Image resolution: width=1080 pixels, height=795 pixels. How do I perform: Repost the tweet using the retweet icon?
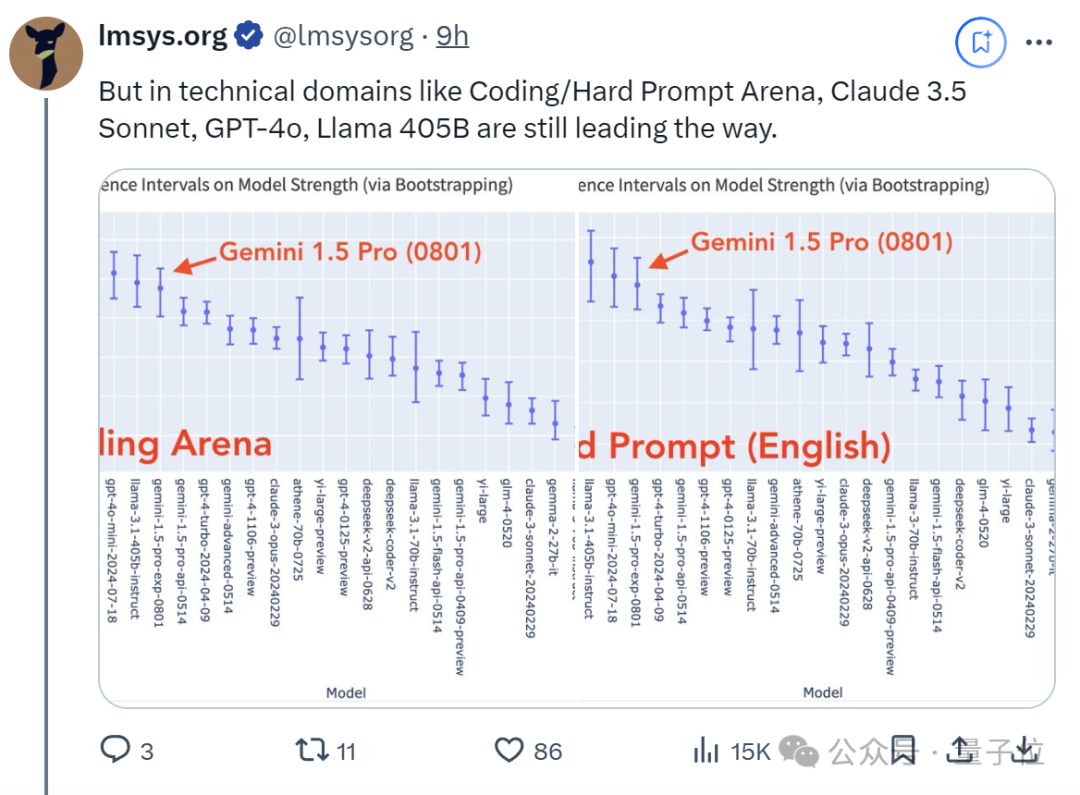click(312, 750)
